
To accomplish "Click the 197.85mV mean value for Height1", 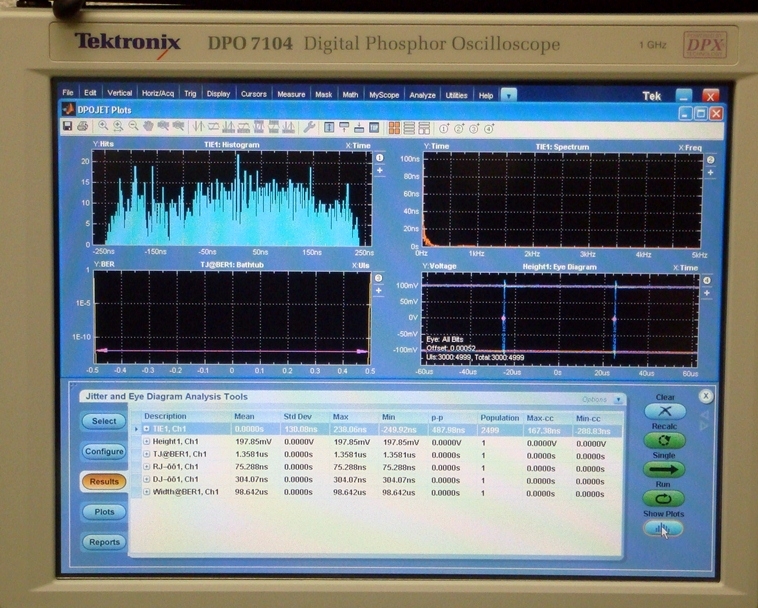I will point(254,442).
